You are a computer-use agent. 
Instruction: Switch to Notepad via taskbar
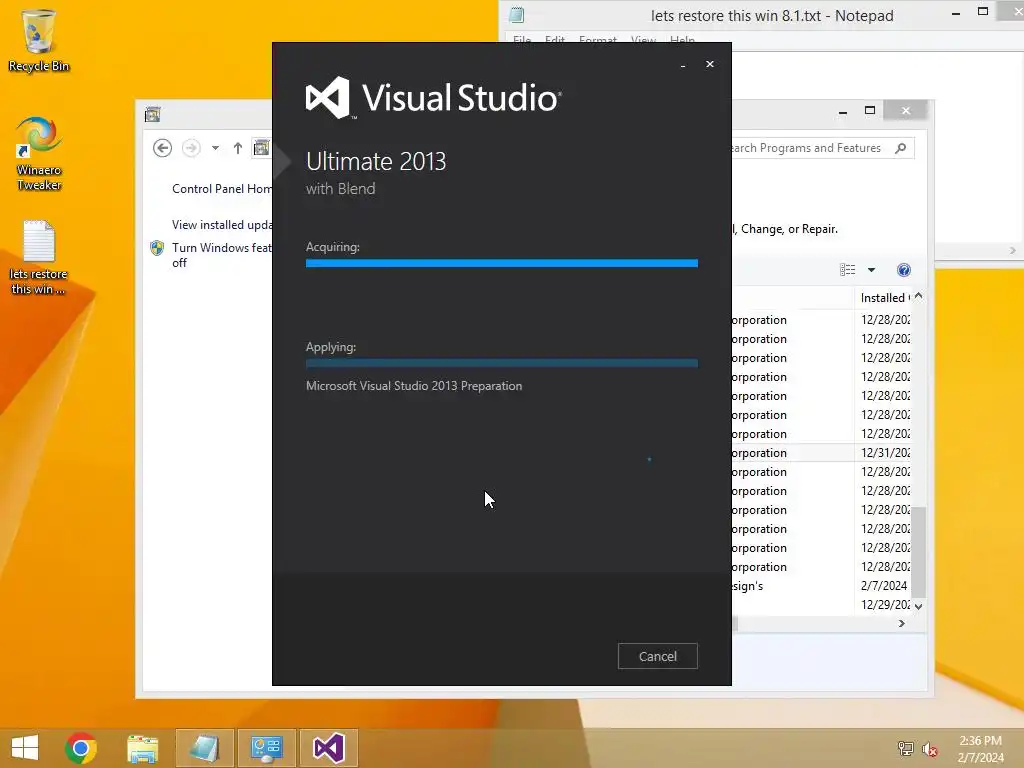tap(204, 748)
